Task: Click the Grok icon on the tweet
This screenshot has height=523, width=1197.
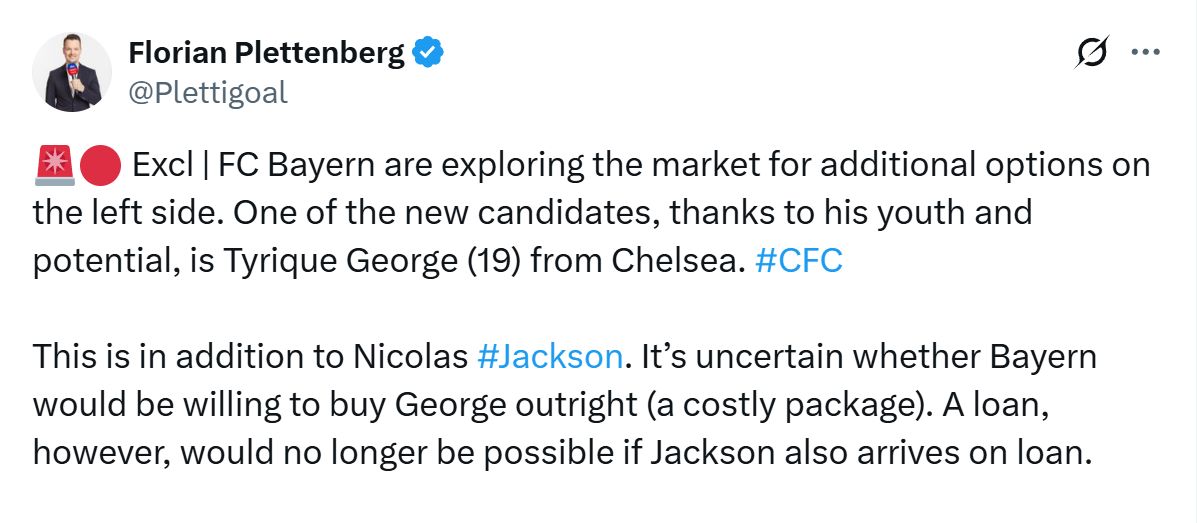Action: click(x=1091, y=53)
